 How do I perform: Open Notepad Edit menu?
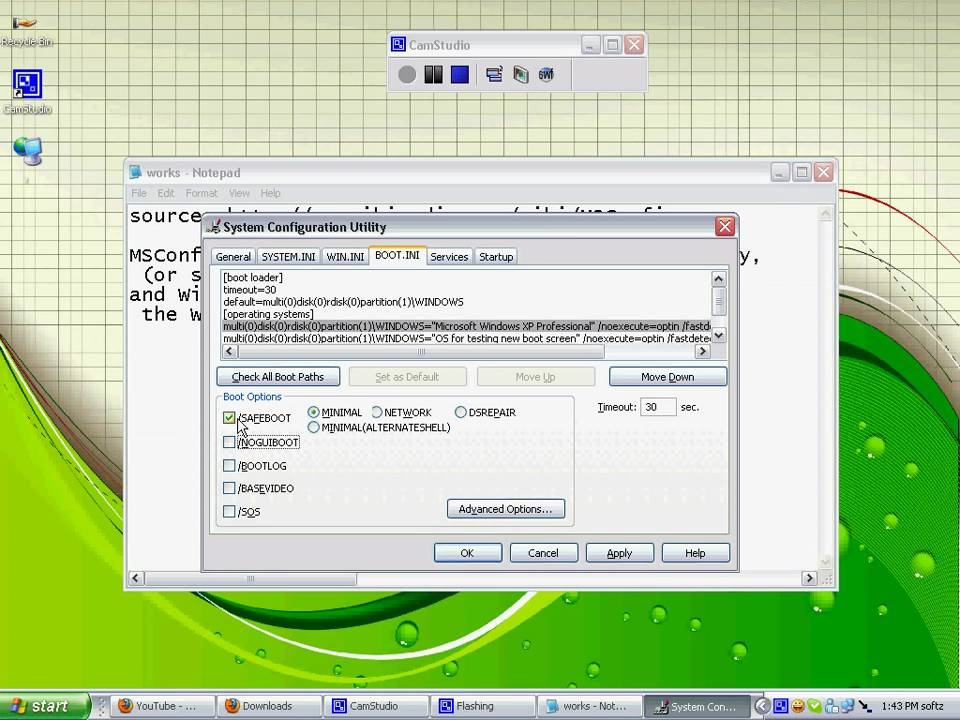pos(166,193)
